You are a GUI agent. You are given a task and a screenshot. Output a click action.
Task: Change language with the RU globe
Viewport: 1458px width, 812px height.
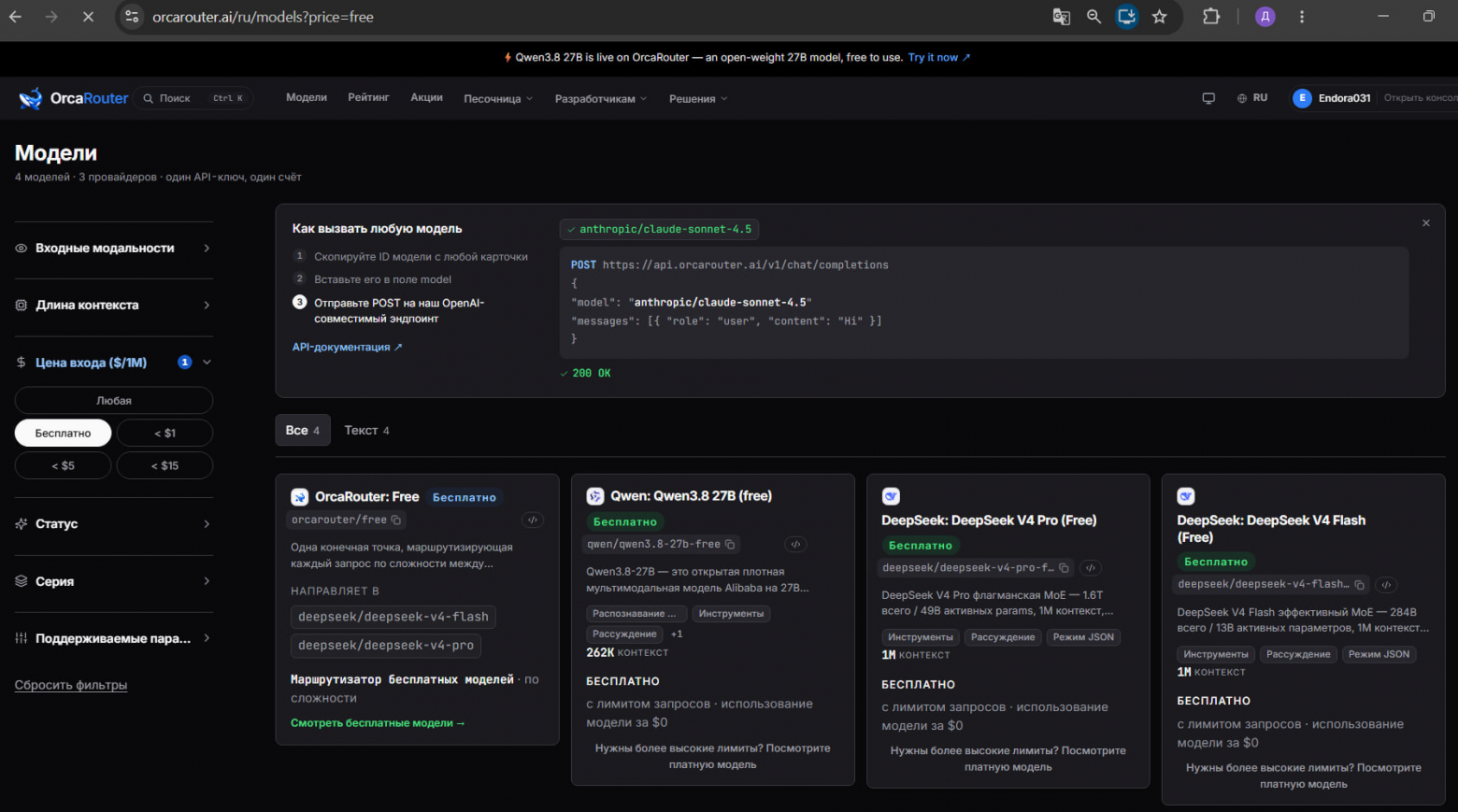tap(1252, 98)
